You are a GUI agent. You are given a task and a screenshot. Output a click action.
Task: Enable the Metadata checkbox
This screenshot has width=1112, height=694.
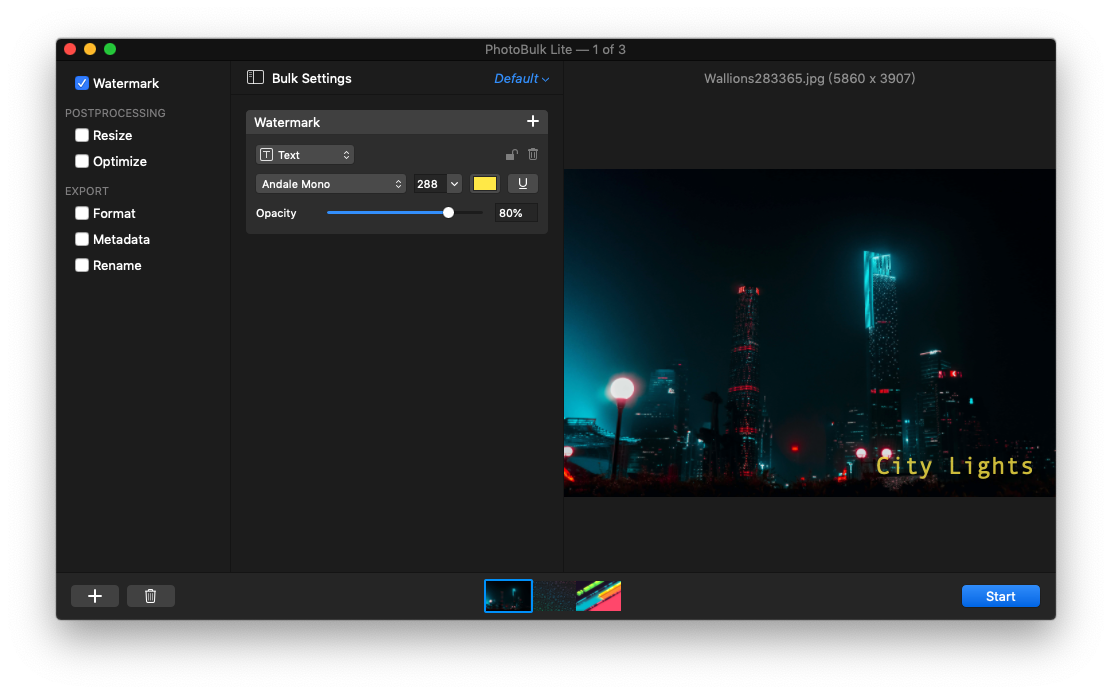coord(82,240)
